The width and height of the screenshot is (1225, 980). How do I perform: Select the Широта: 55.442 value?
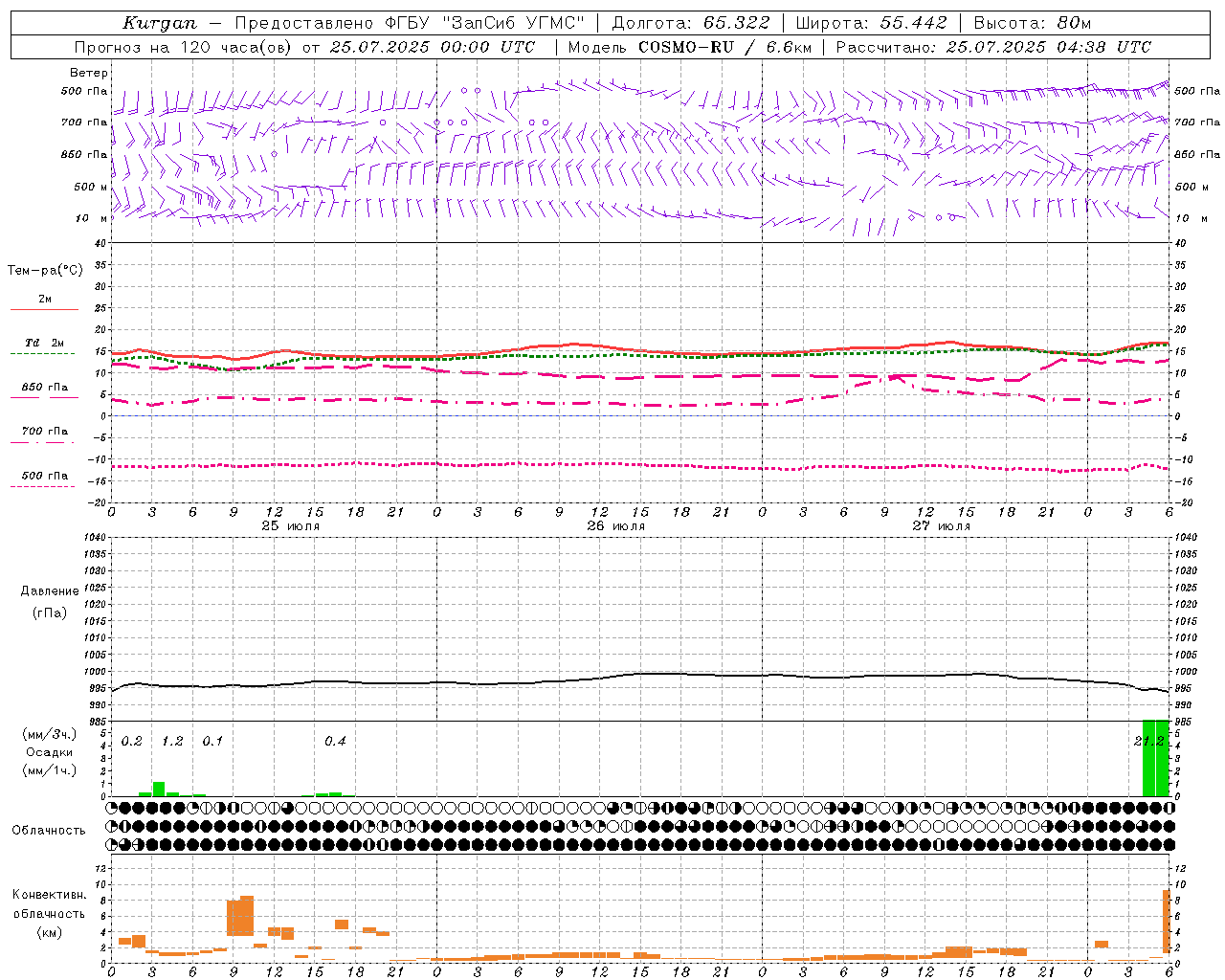coord(871,23)
